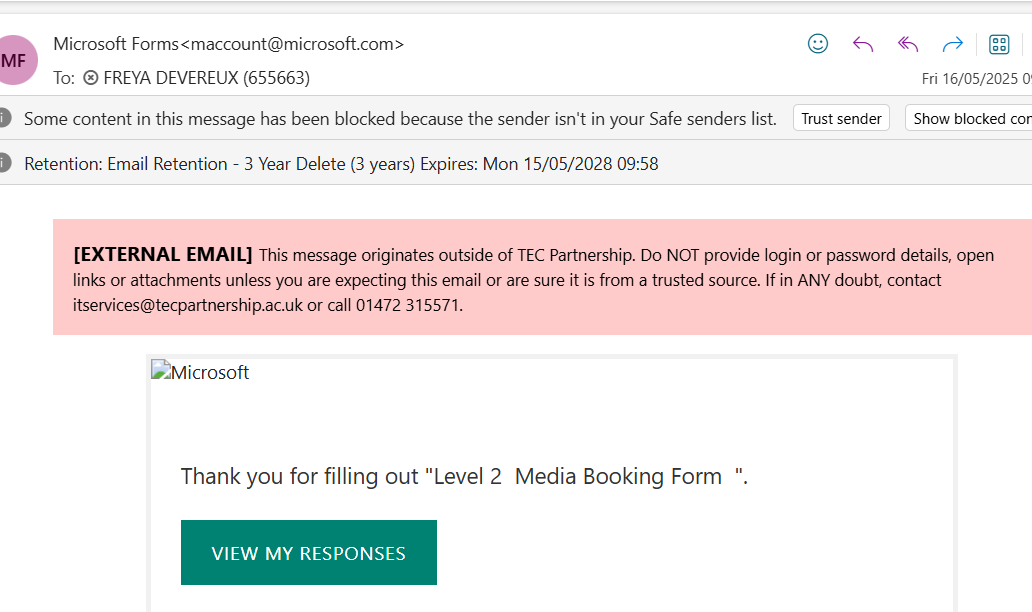Click recipient presence icon beside FREYA DEVEREUX

pos(91,78)
